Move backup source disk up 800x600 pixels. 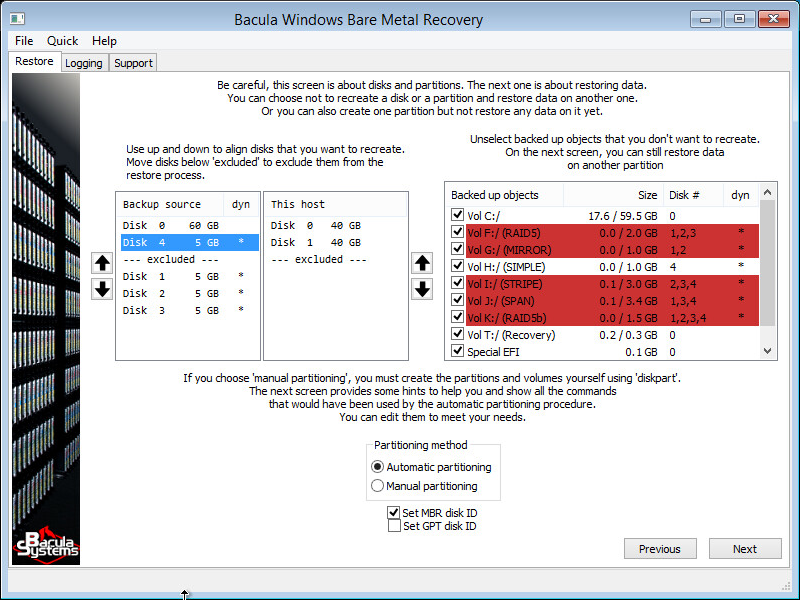102,263
